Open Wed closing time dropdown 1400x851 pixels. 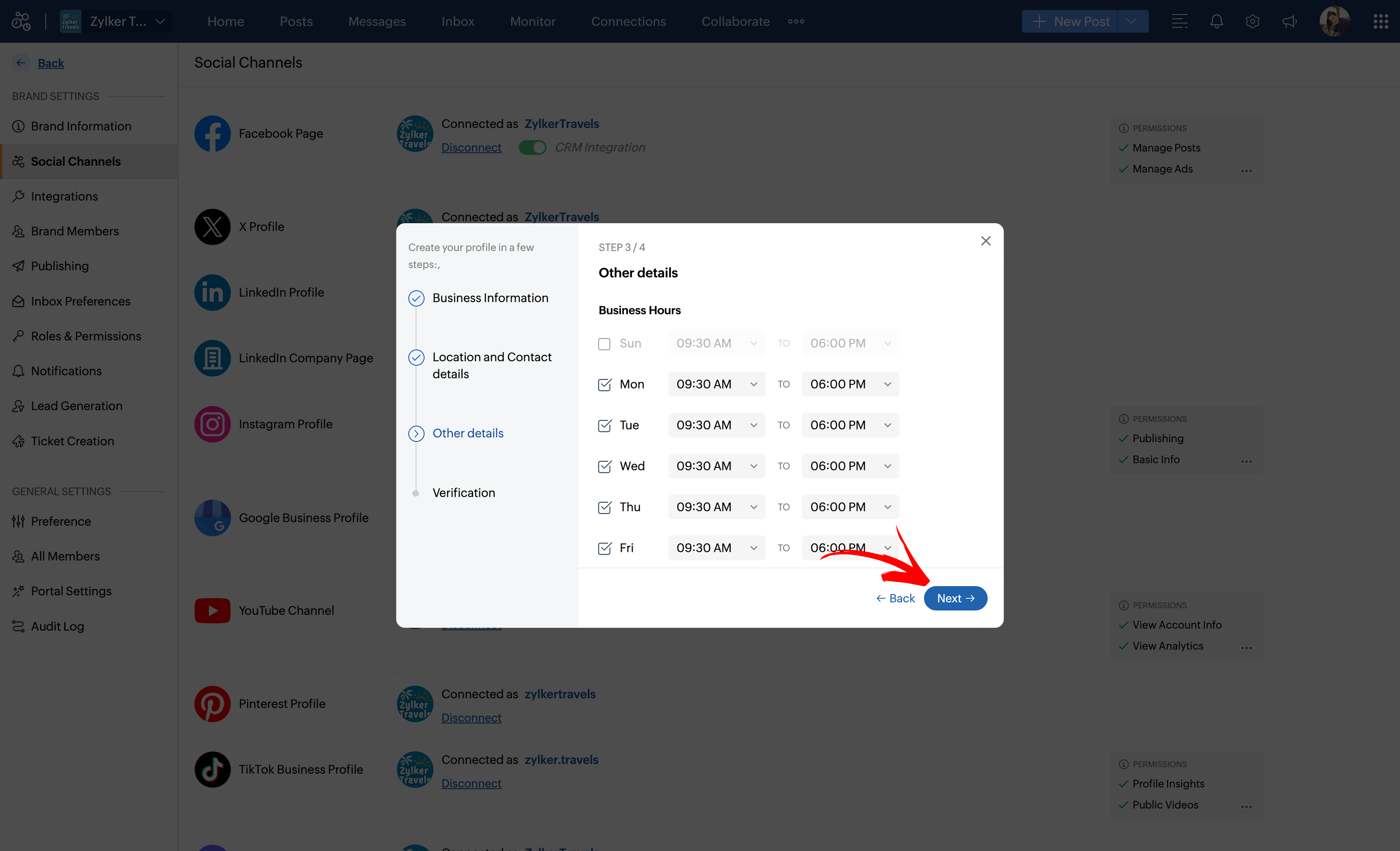(x=850, y=466)
